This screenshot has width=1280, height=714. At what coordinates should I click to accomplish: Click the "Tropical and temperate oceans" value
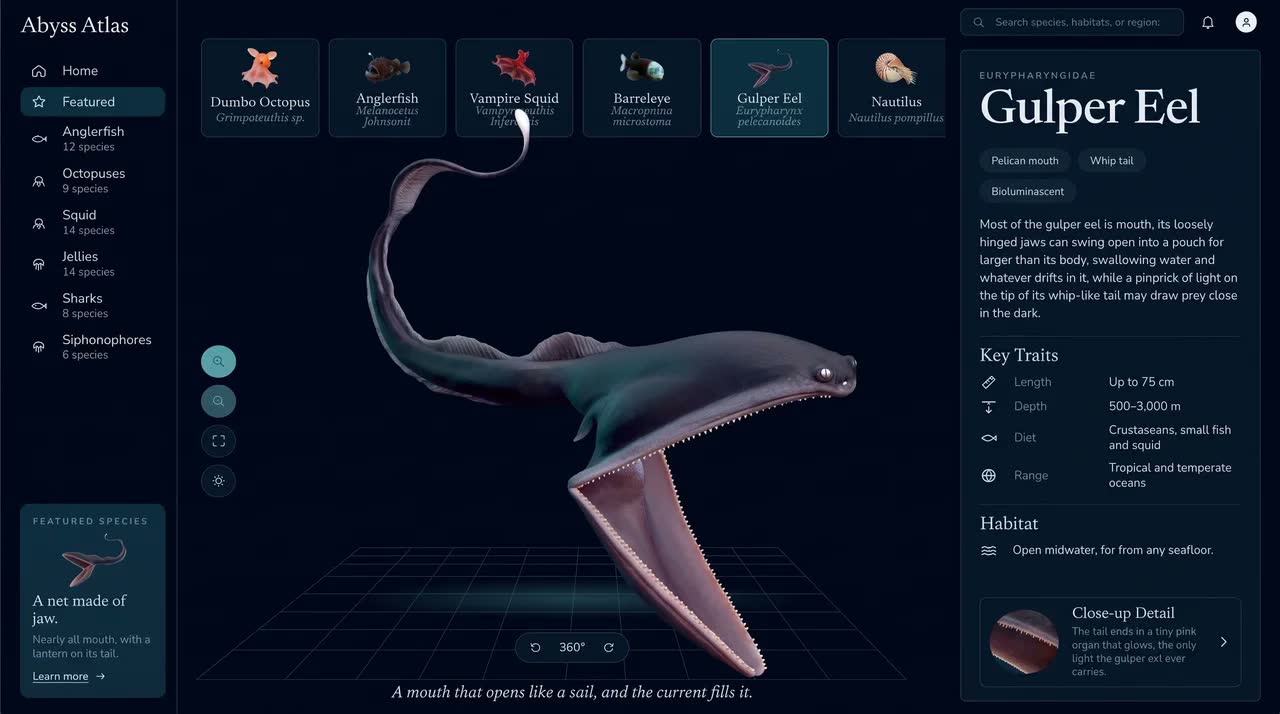(1170, 475)
